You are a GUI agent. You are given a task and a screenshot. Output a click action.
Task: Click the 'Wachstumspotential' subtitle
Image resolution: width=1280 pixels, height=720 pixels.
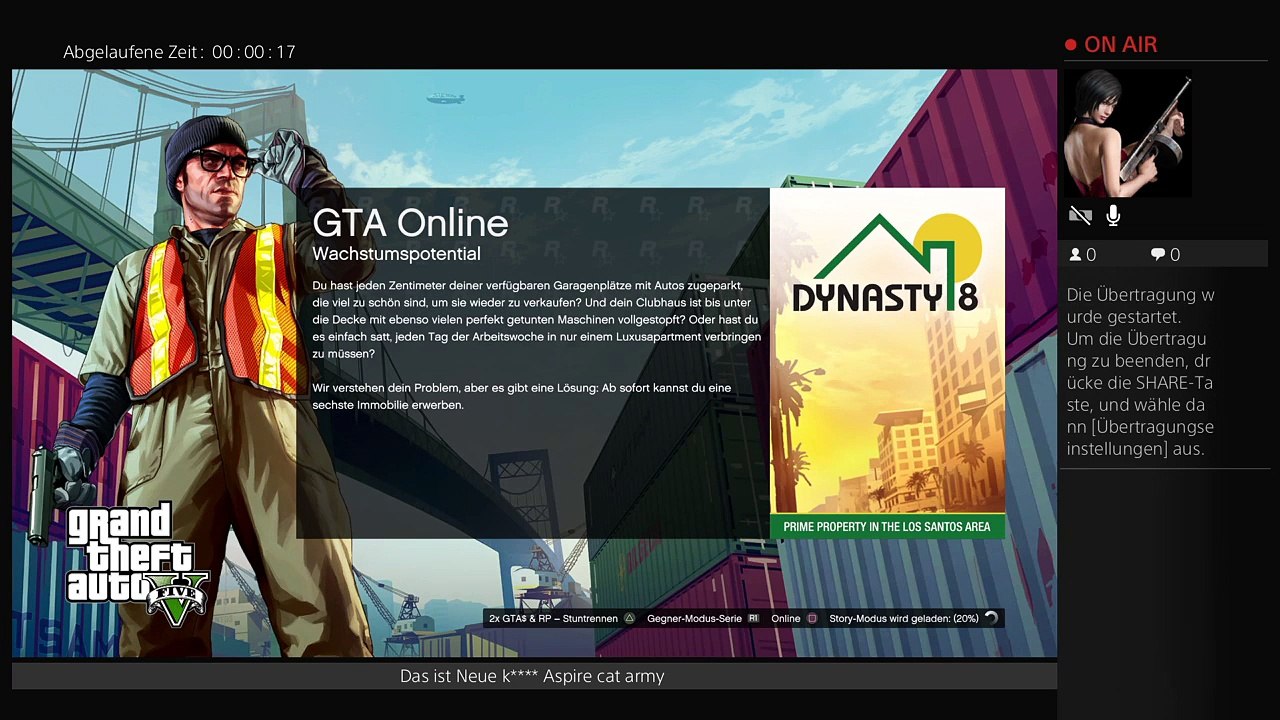[396, 254]
